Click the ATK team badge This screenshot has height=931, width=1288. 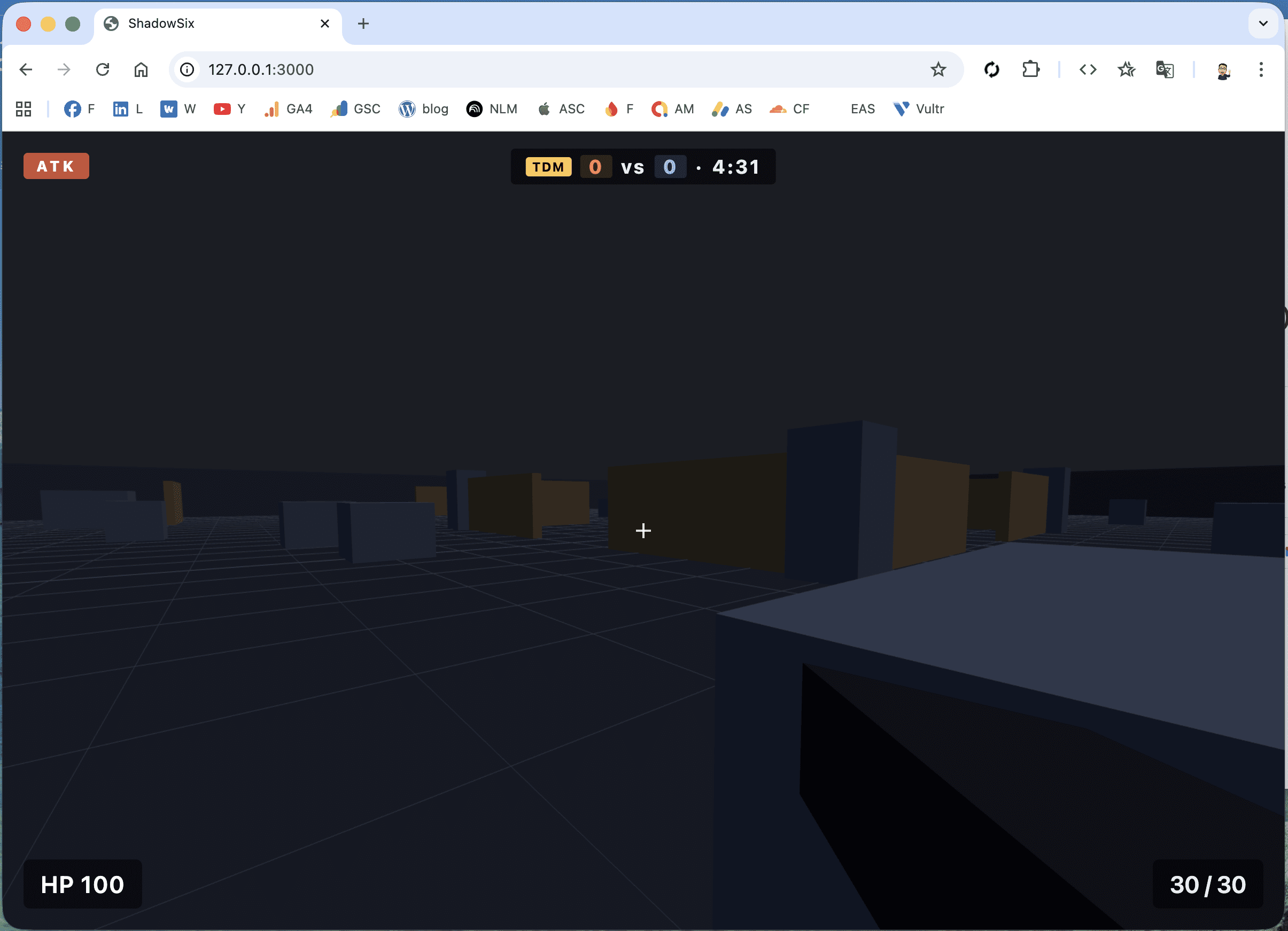click(56, 166)
